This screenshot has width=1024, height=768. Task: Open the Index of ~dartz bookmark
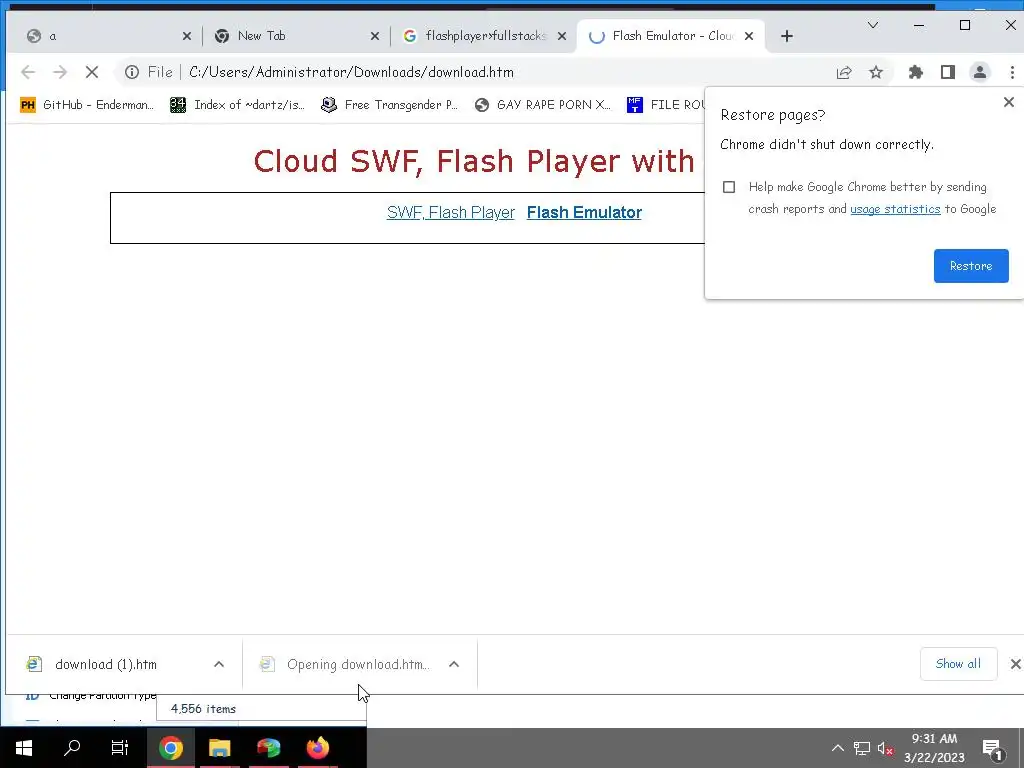click(x=238, y=105)
